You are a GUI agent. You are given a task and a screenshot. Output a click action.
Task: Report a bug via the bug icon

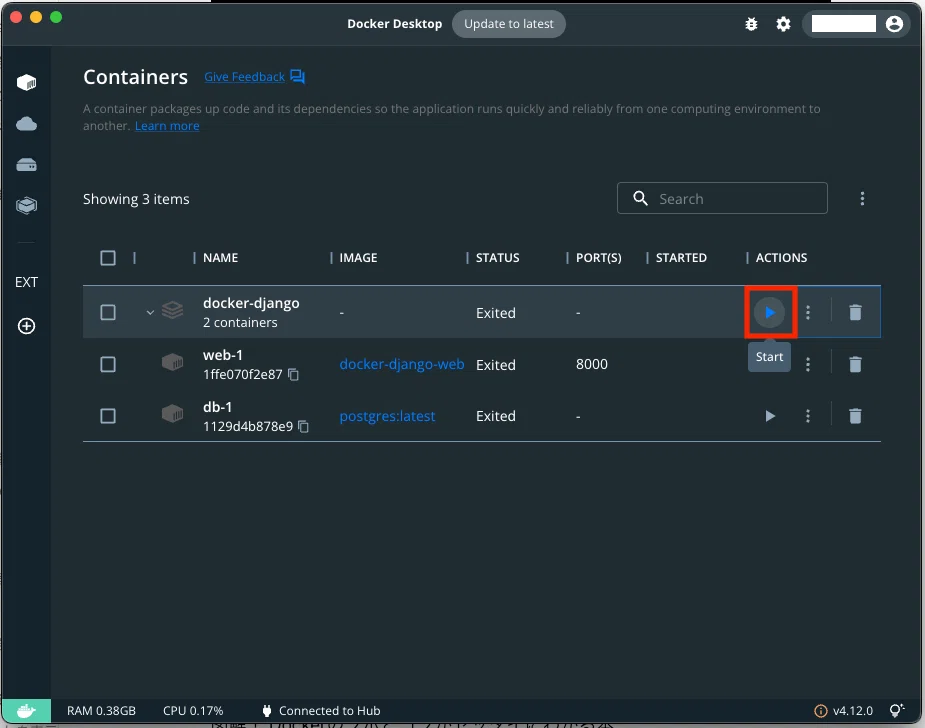click(751, 24)
